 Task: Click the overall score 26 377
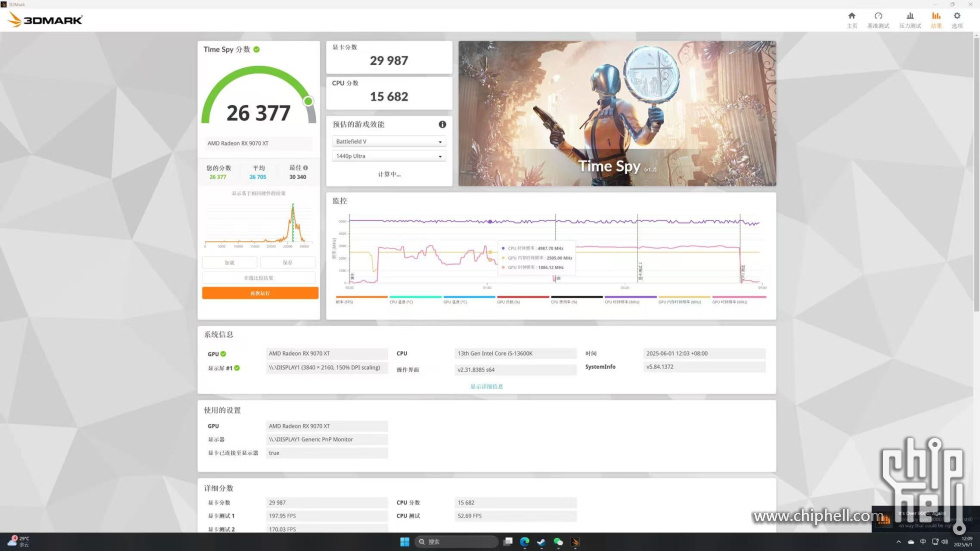tap(258, 113)
